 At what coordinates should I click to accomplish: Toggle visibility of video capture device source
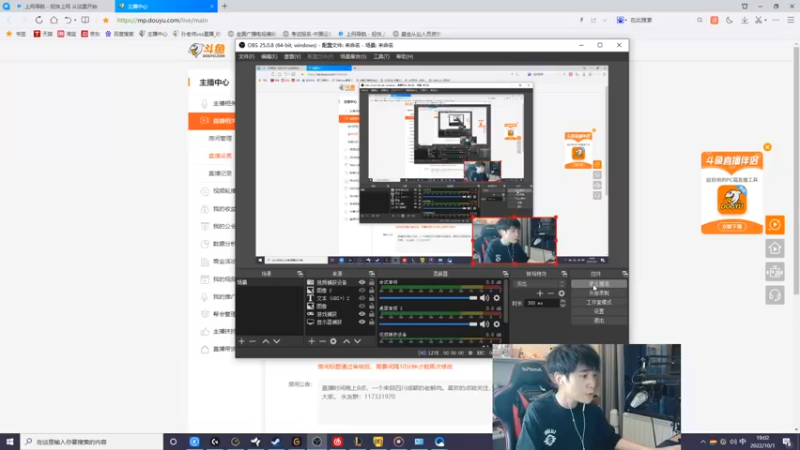[x=362, y=282]
